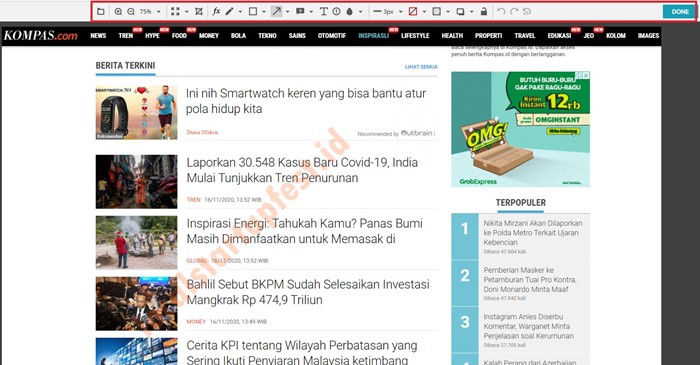Open the EDUKASI menu item
This screenshot has width=700, height=365.
(559, 36)
